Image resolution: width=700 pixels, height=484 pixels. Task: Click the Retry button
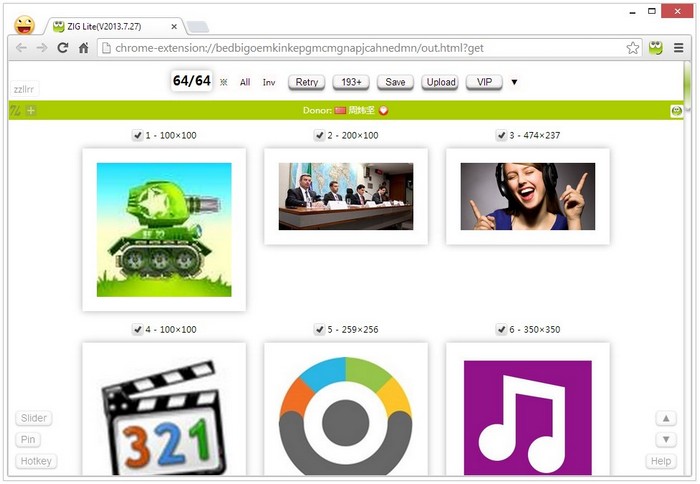pos(307,82)
